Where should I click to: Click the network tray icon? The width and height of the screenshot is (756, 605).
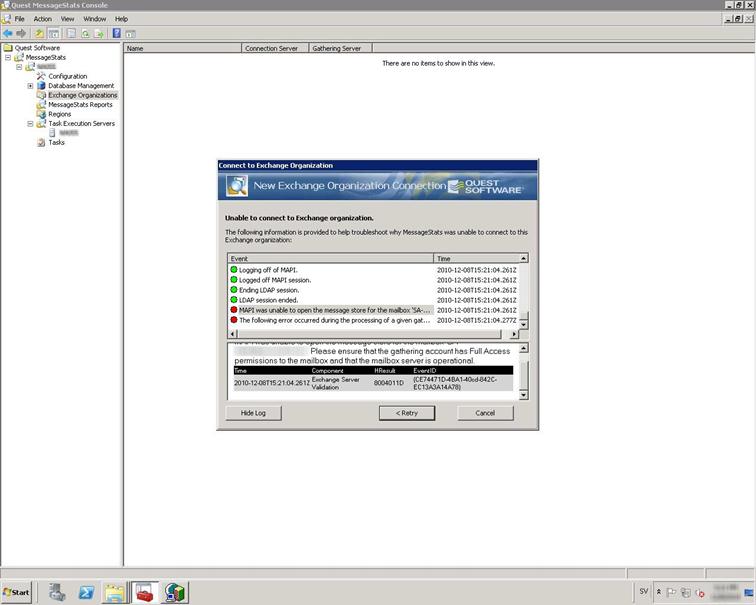pyautogui.click(x=686, y=592)
